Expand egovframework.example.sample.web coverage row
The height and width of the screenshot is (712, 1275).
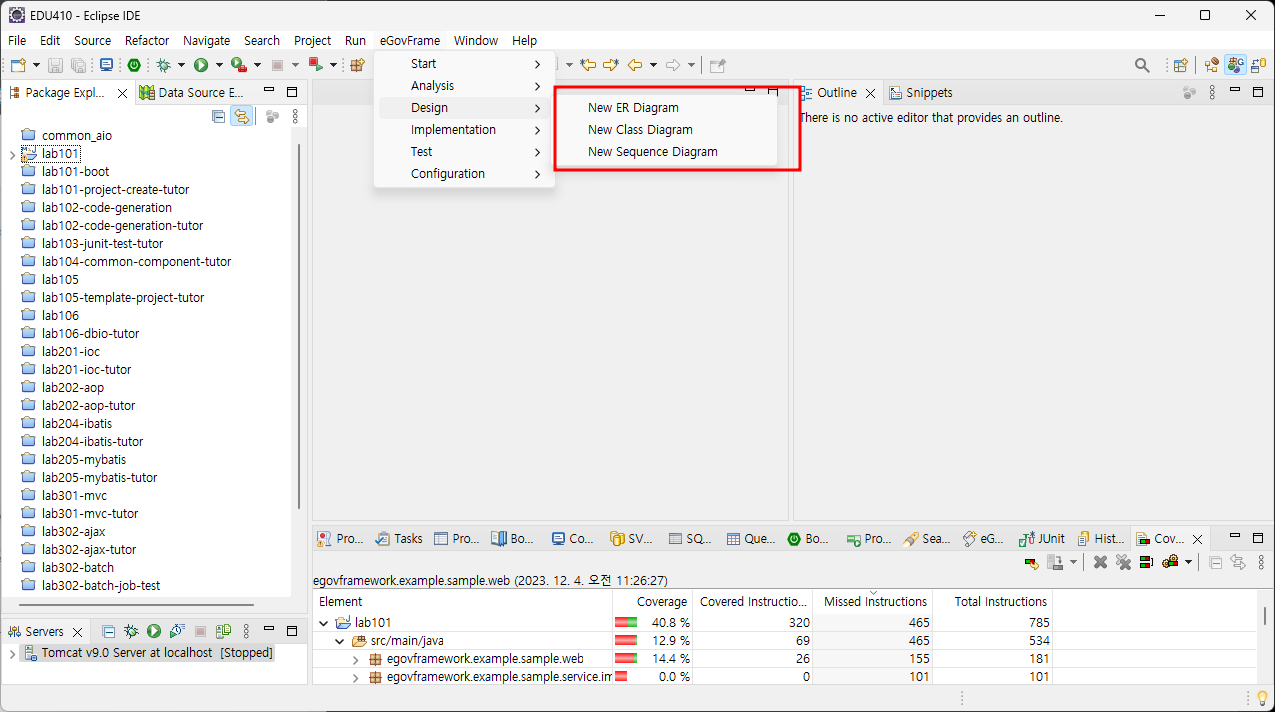[x=356, y=659]
